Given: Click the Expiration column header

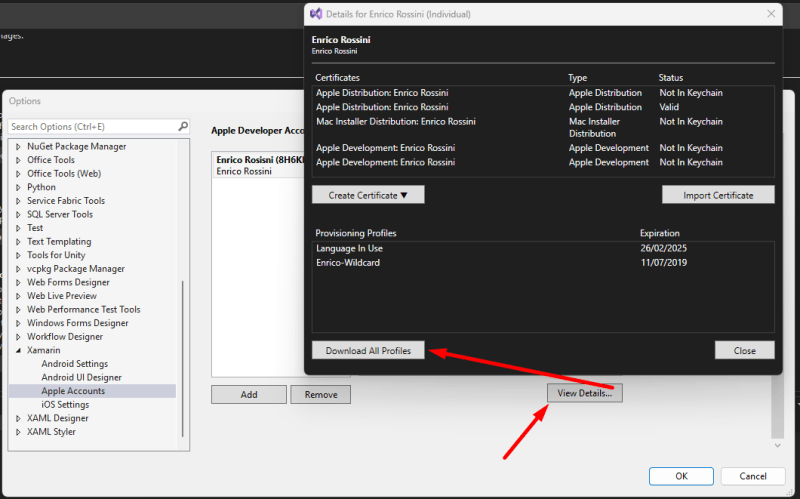Looking at the screenshot, I should coord(660,233).
